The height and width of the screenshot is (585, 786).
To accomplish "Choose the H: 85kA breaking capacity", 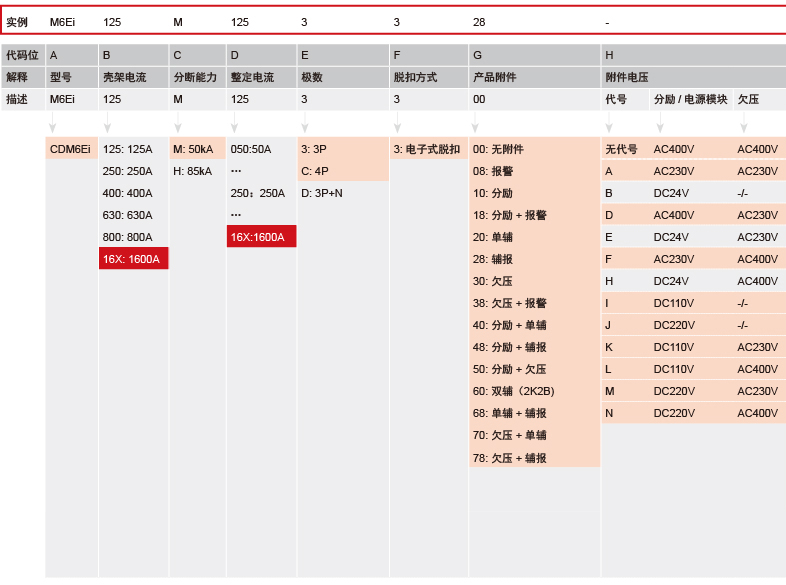I will [x=192, y=171].
